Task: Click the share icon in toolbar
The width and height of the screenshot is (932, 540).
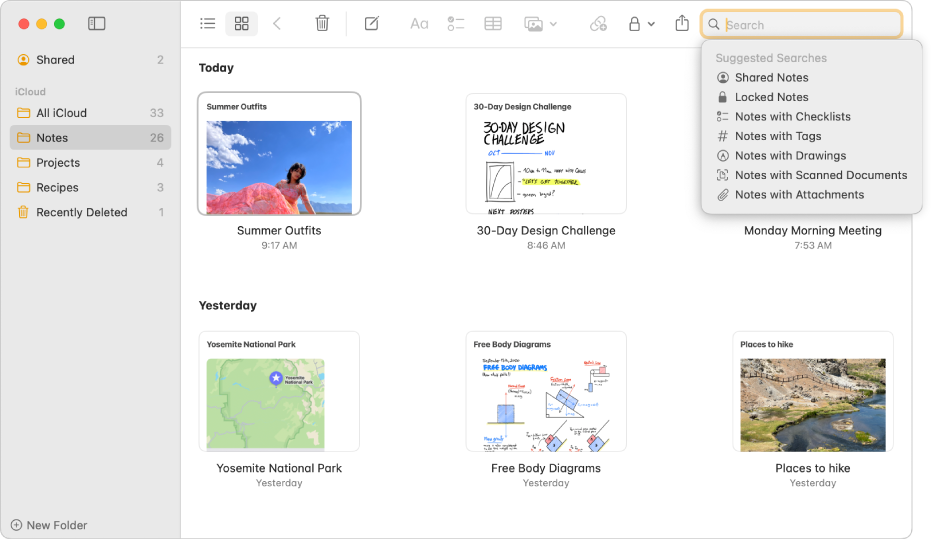Action: 682,24
